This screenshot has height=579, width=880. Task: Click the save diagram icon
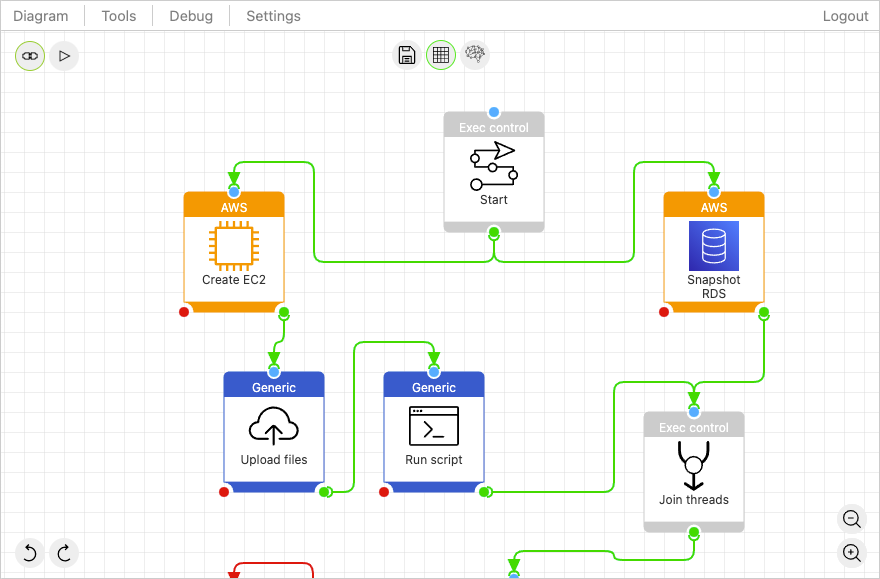[407, 55]
